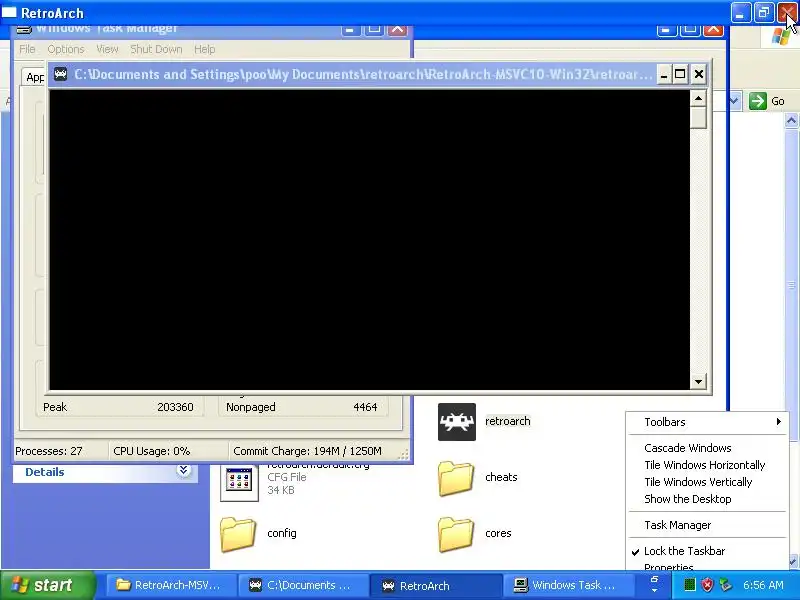This screenshot has height=600, width=800.
Task: Open the File menu in Task Manager
Action: (x=27, y=49)
